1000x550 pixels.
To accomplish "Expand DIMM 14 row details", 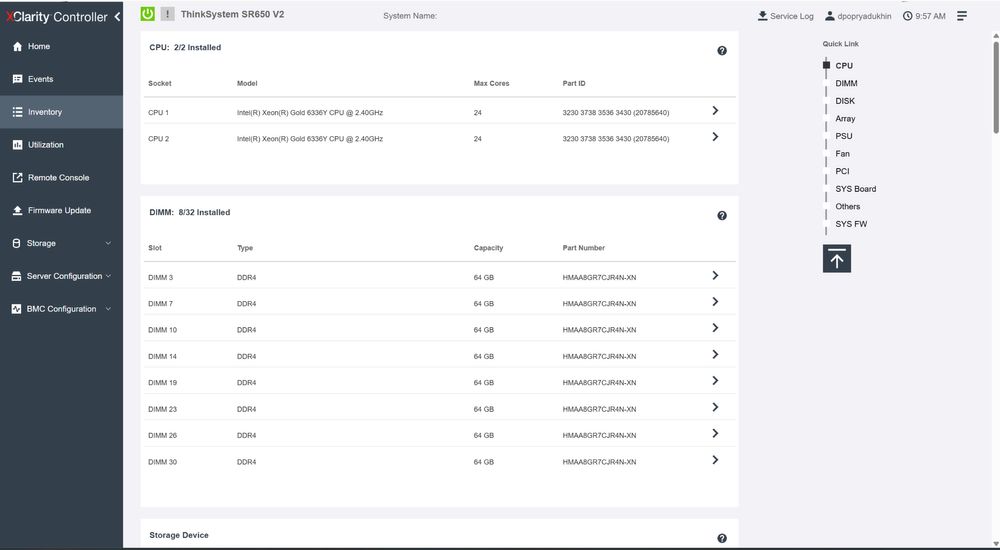I will tap(715, 355).
